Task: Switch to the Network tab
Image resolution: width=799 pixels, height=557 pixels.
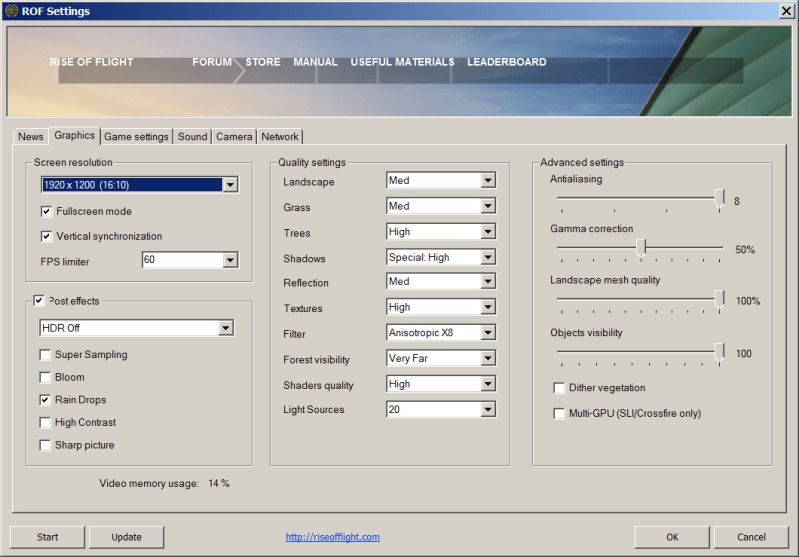Action: (x=280, y=137)
